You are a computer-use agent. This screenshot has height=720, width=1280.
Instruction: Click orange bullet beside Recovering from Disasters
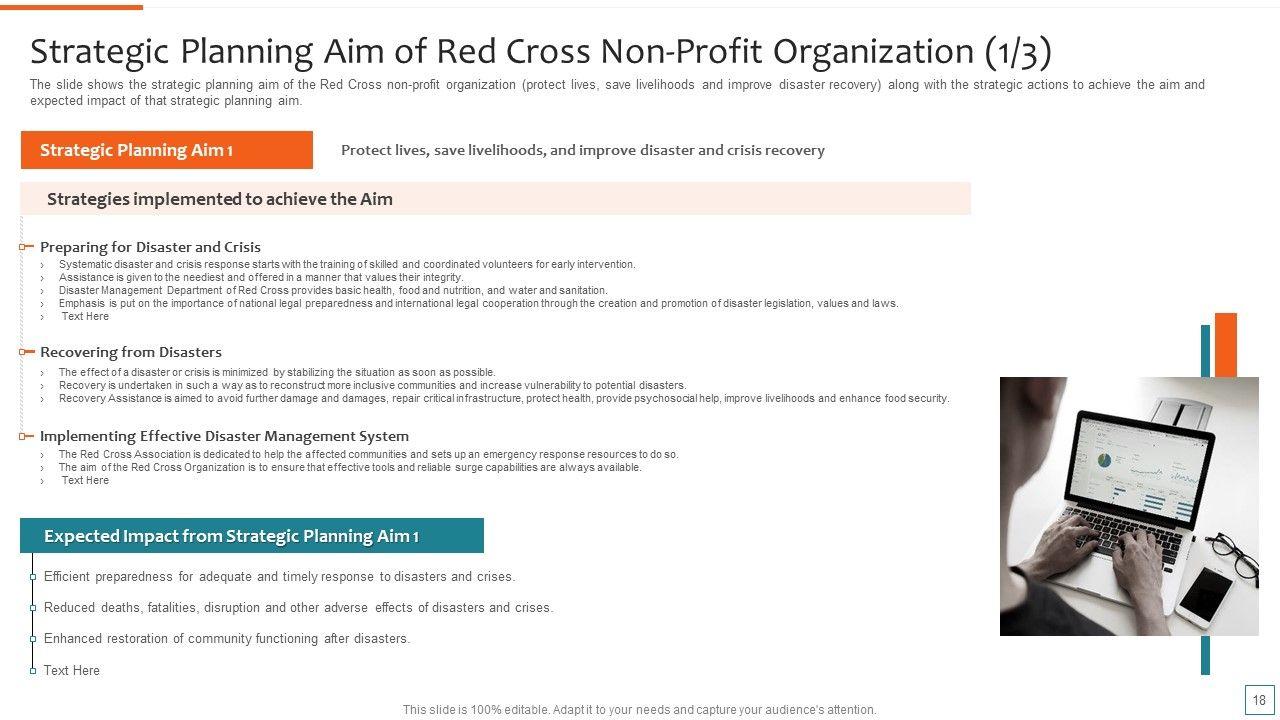27,352
